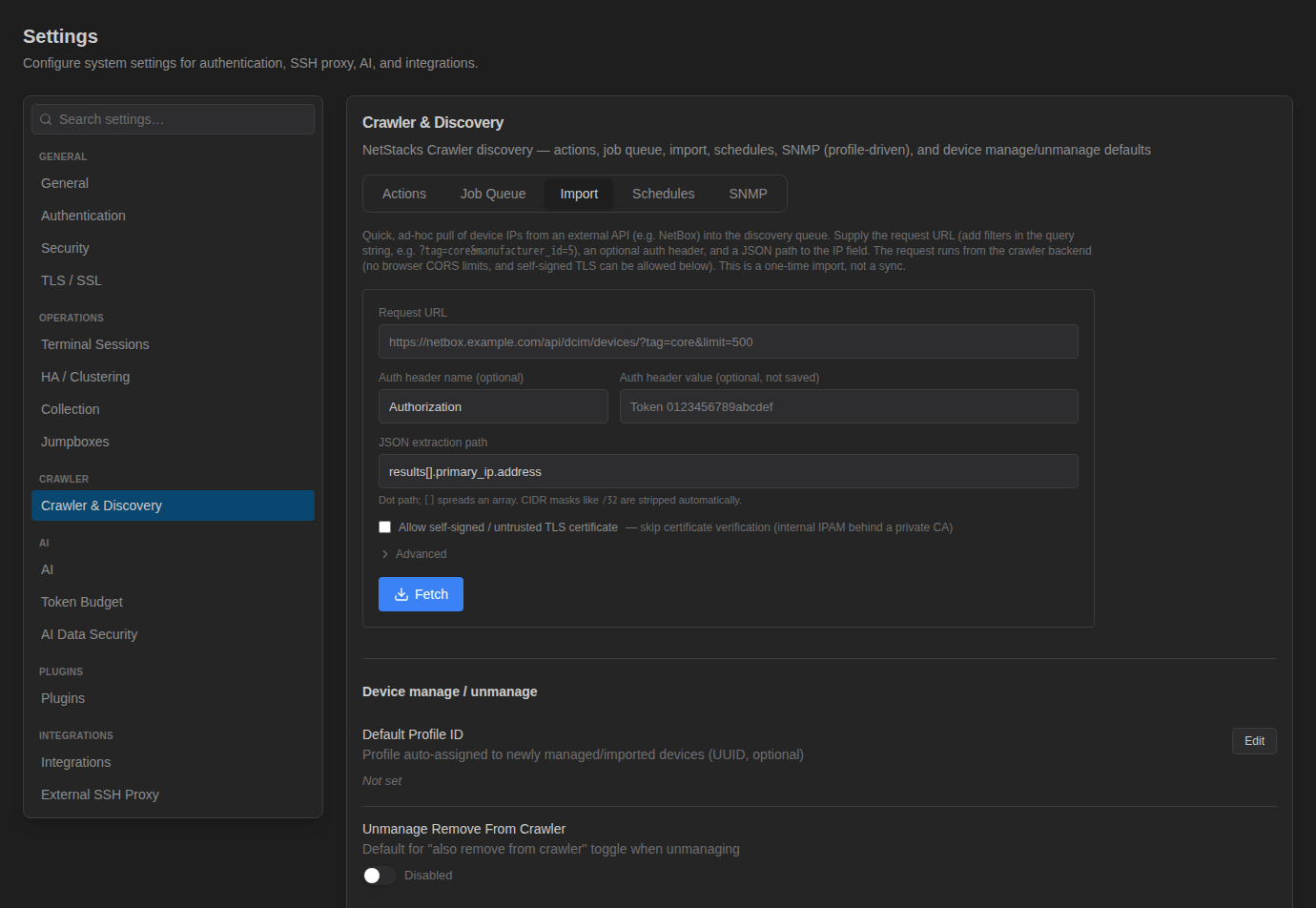Click the search magnifier icon in settings
1316x908 pixels.
click(46, 119)
